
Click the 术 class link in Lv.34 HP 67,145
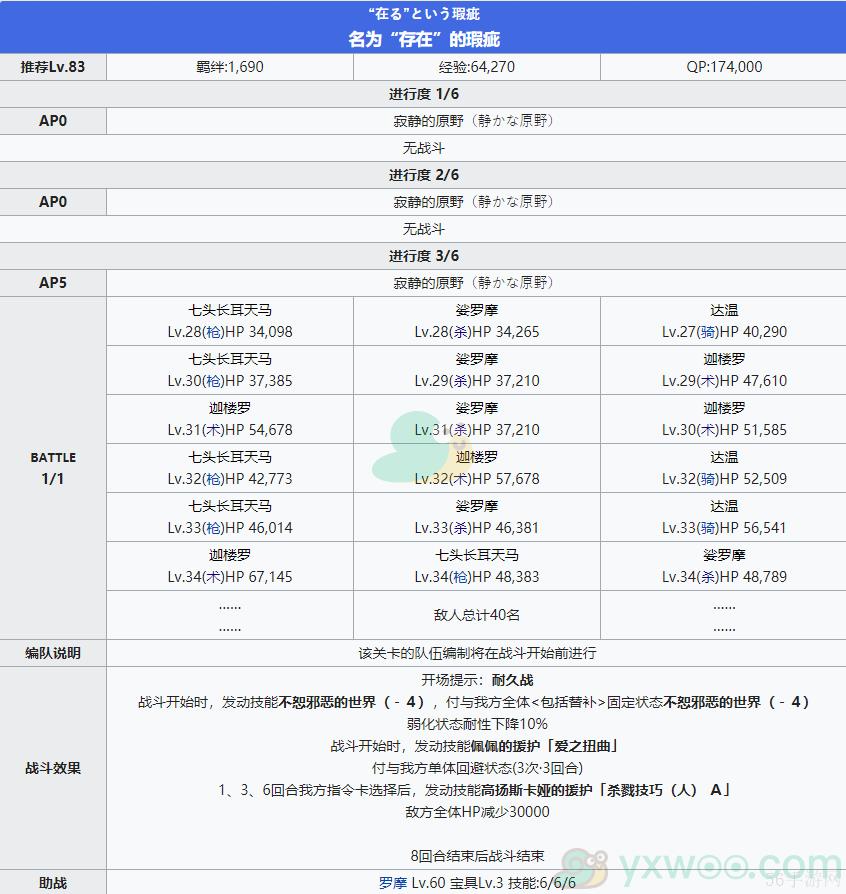point(214,577)
